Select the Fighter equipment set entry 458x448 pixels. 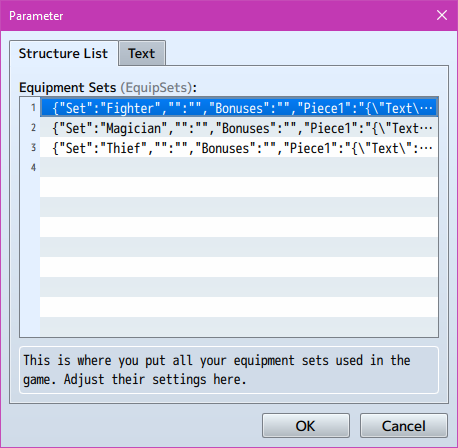pos(239,108)
